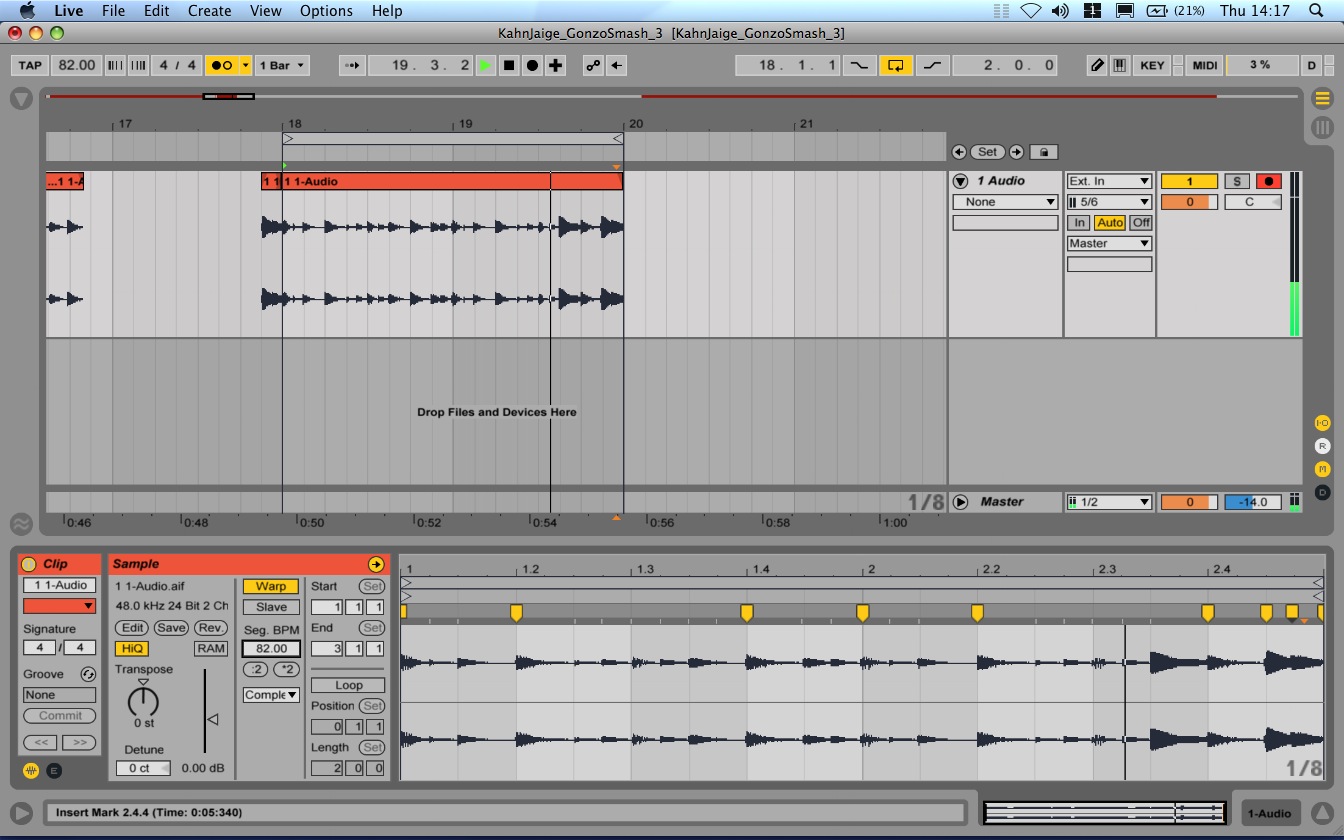Arm track 1 Audio for recording

[x=1268, y=181]
